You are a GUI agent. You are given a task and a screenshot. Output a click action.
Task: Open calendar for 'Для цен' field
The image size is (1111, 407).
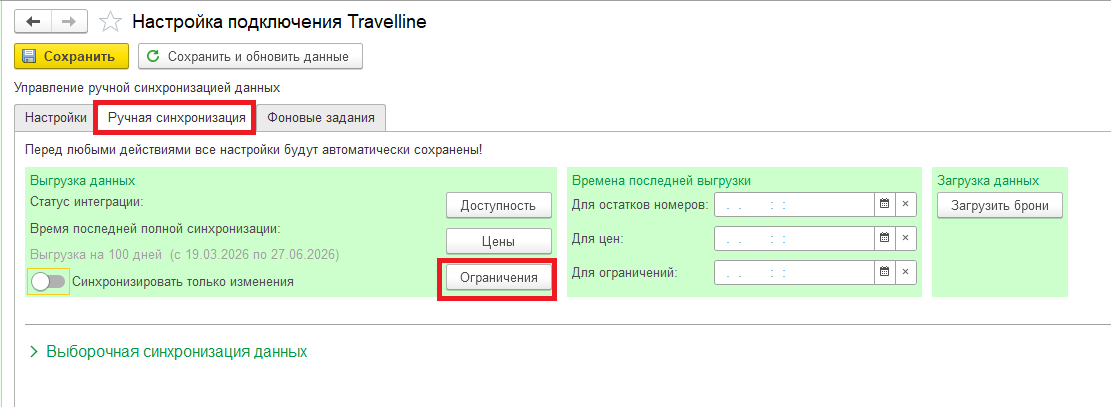point(884,238)
